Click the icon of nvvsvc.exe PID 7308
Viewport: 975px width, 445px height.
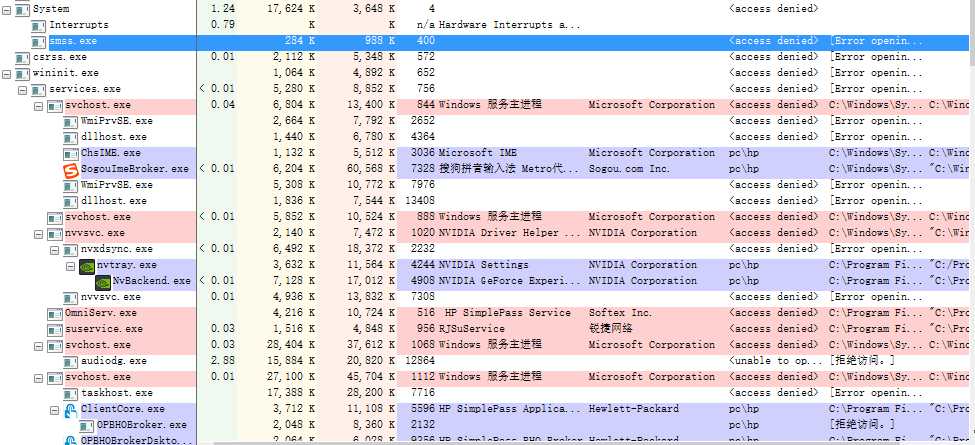(x=71, y=298)
